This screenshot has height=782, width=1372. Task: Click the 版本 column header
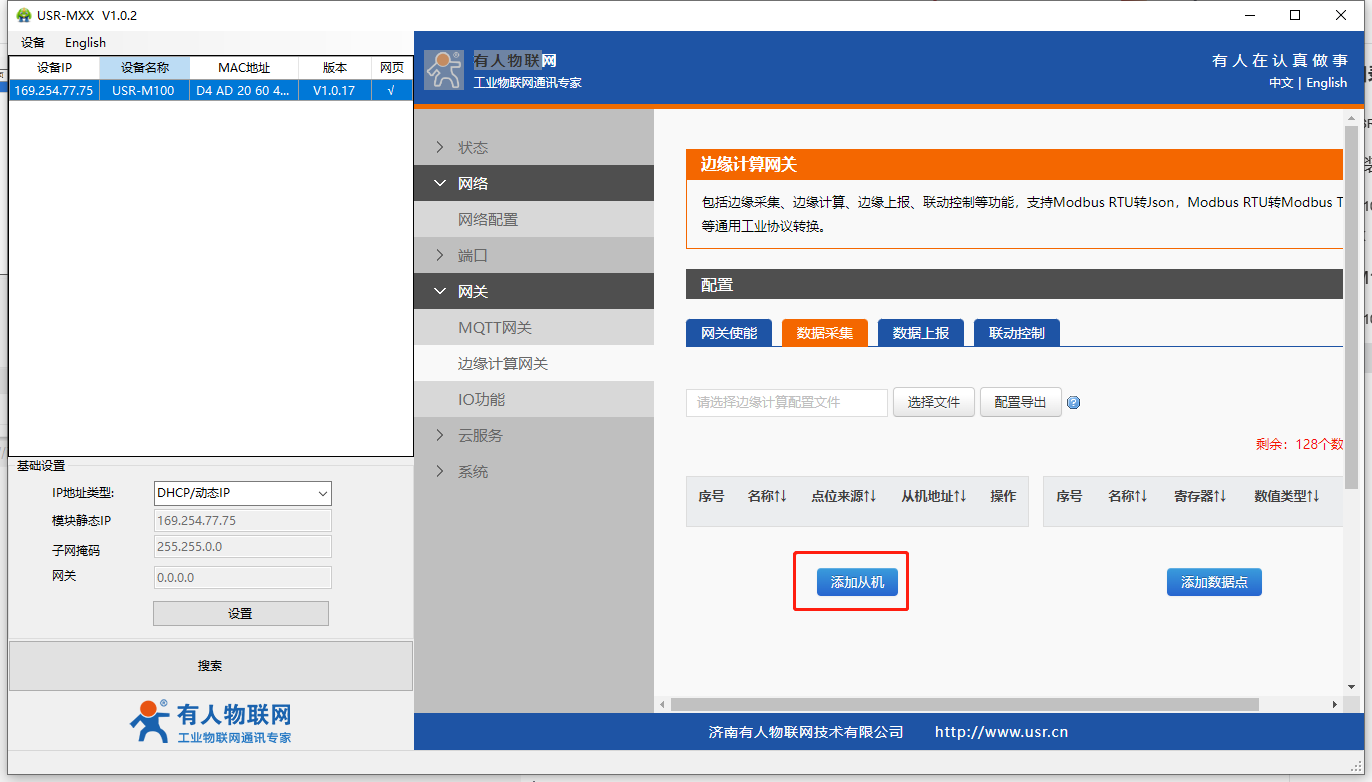point(335,68)
